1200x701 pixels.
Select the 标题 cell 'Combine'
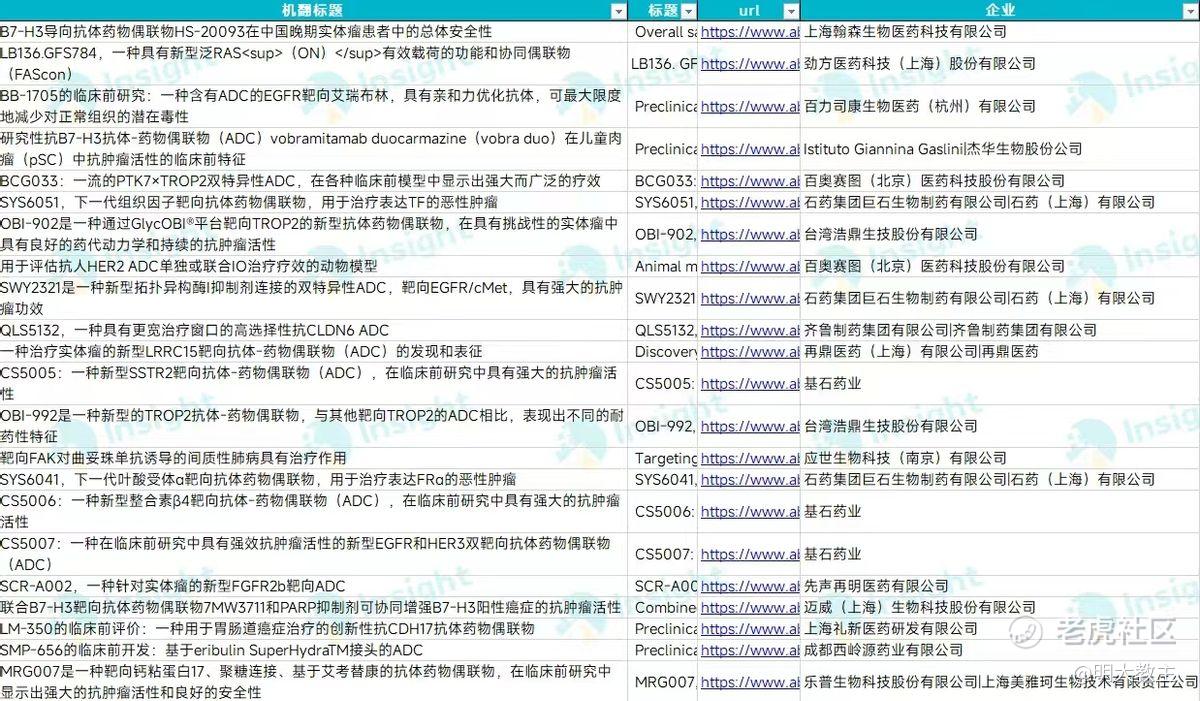pos(665,608)
